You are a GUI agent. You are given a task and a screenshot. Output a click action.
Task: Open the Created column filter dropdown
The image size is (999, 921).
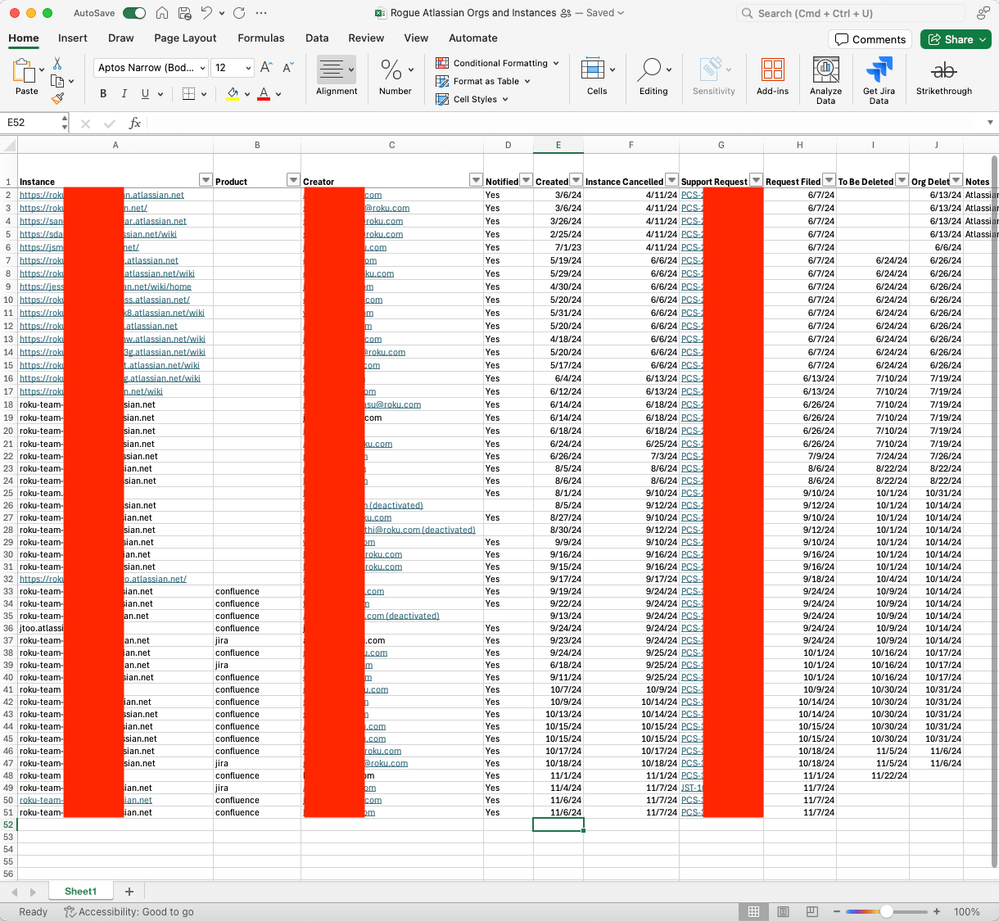pos(576,180)
